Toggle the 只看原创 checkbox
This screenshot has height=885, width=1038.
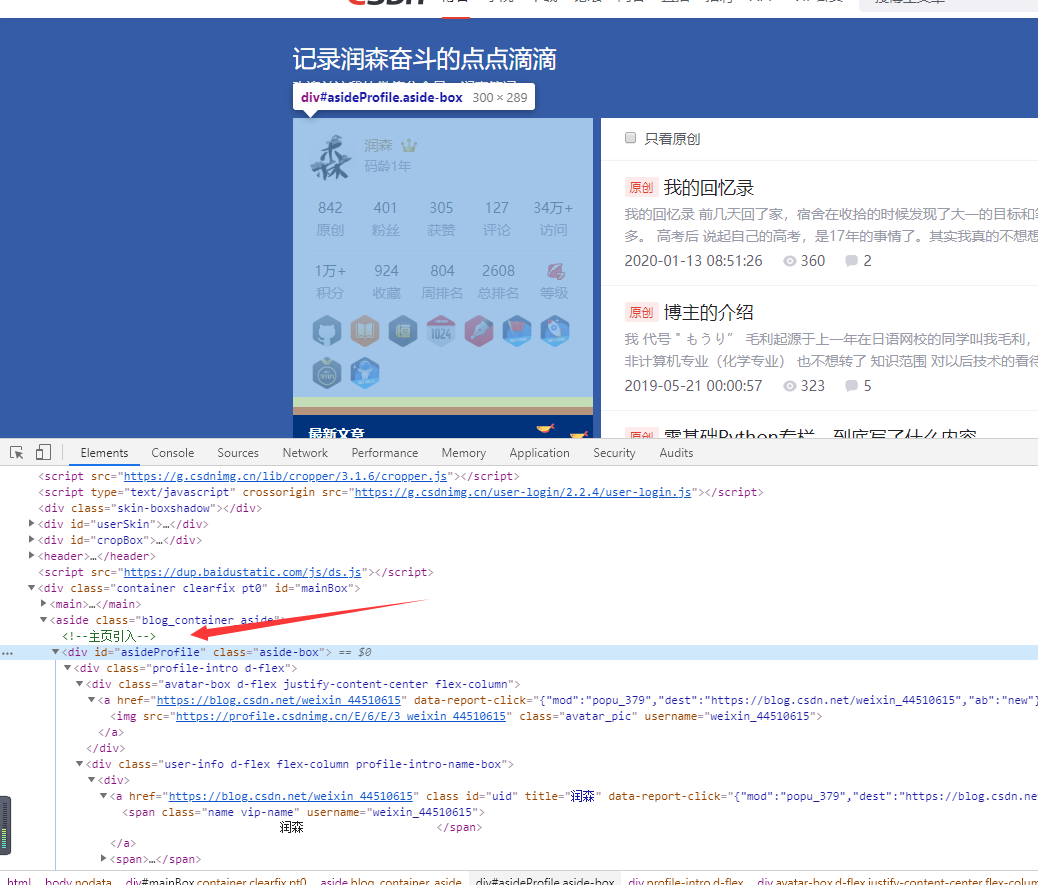[630, 138]
